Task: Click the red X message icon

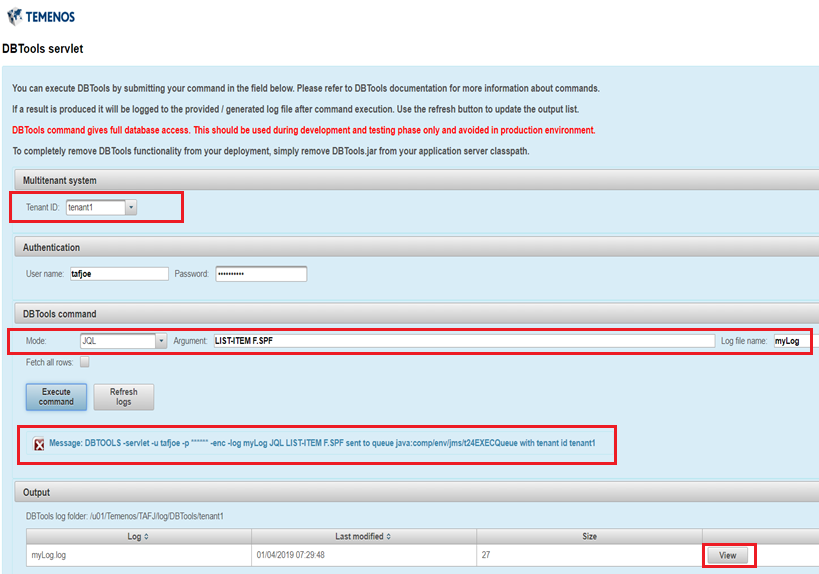Action: [x=39, y=444]
